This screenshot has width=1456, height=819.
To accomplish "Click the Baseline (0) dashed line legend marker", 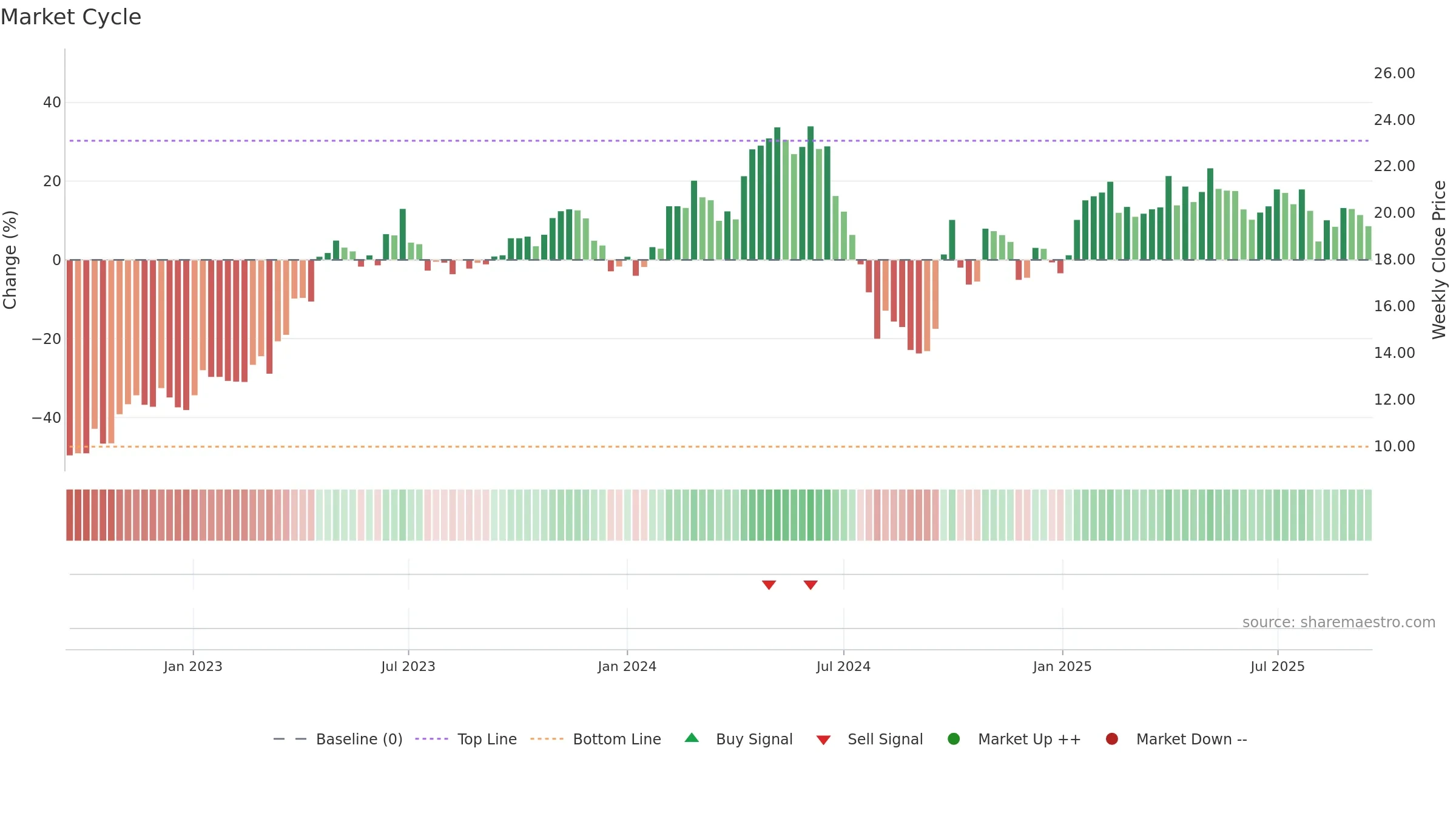I will click(x=290, y=739).
